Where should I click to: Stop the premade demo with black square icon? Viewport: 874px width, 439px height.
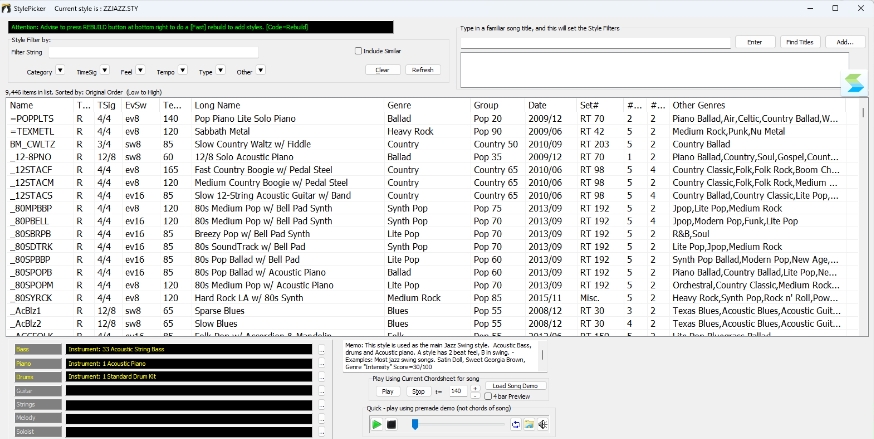point(391,425)
